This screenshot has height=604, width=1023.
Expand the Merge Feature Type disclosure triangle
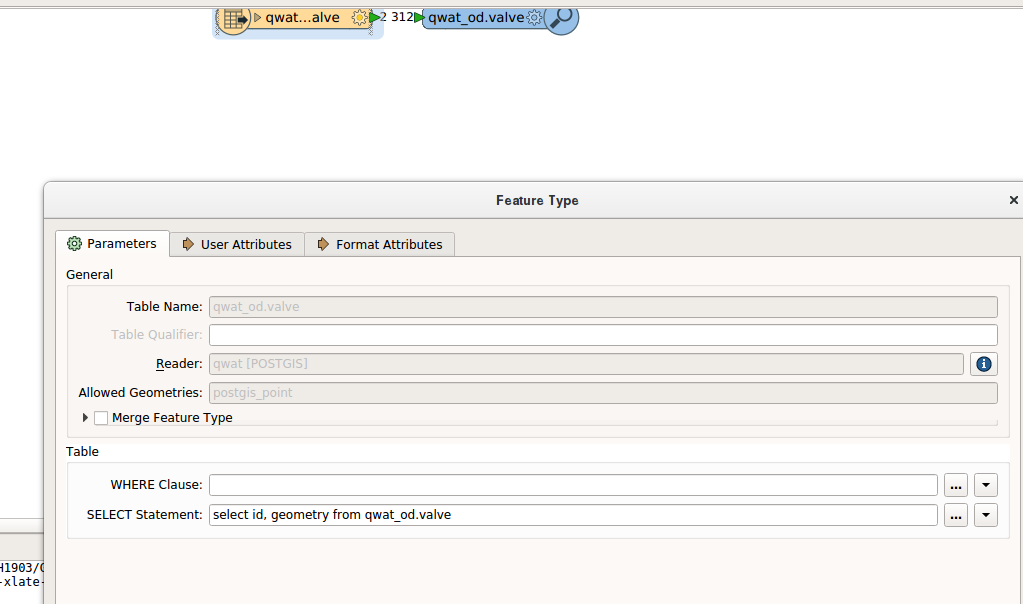point(85,418)
